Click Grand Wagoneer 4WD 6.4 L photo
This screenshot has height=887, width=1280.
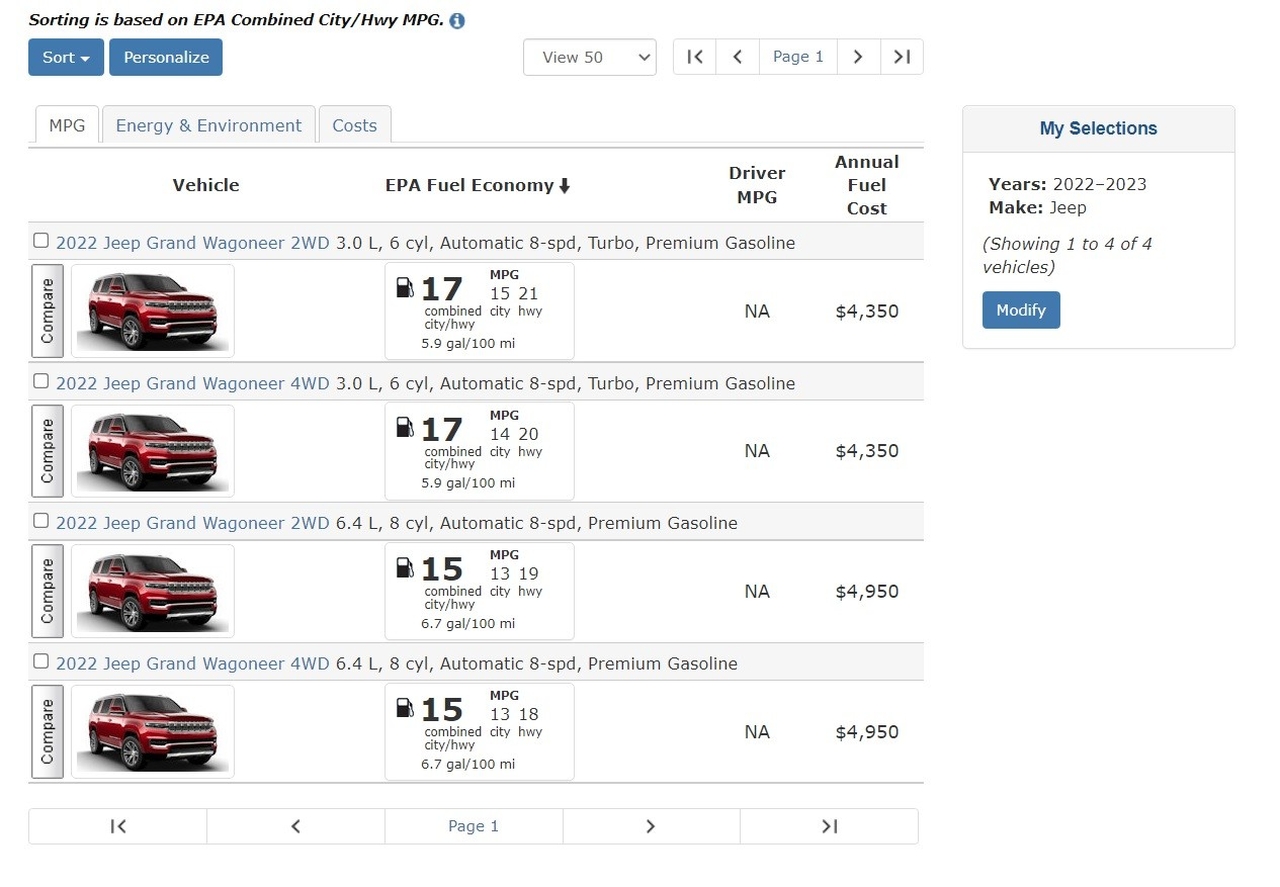click(x=152, y=732)
